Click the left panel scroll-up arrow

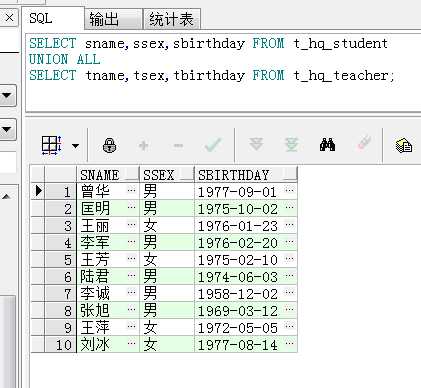tap(6, 197)
